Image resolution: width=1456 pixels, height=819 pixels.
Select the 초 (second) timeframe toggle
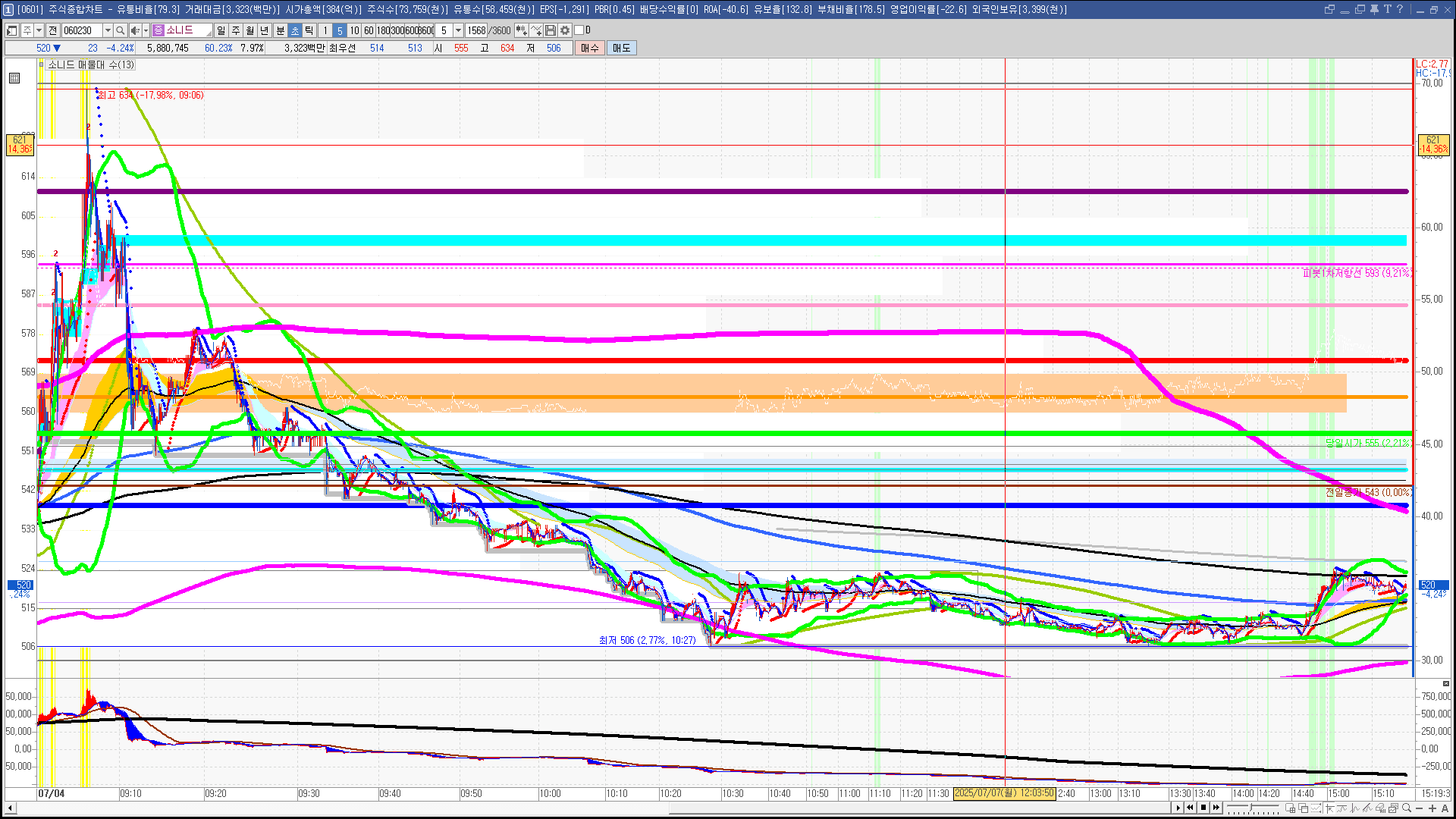[x=295, y=30]
